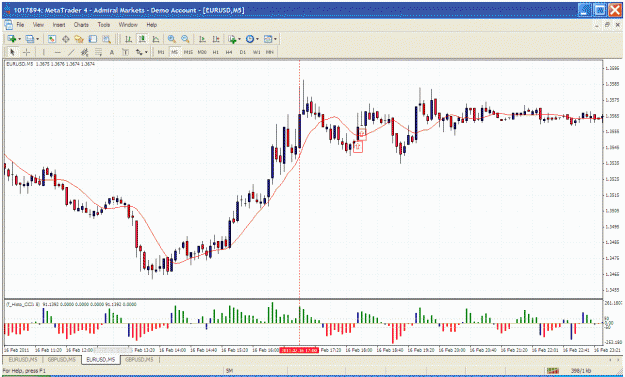Zoom out on the chart
The width and height of the screenshot is (625, 377).
tap(185, 39)
